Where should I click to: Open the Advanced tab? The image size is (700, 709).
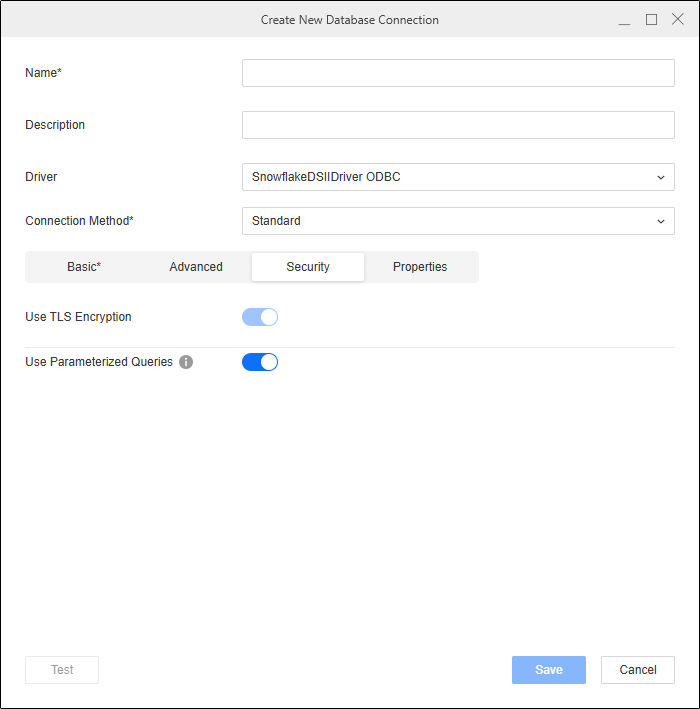pos(196,267)
